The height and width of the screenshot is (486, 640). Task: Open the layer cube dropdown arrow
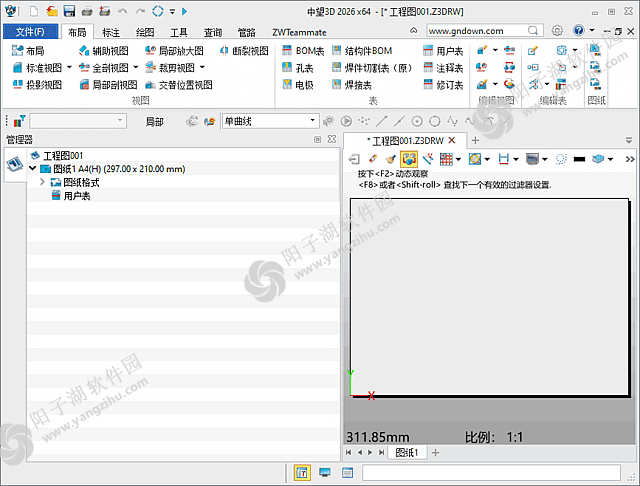point(611,159)
